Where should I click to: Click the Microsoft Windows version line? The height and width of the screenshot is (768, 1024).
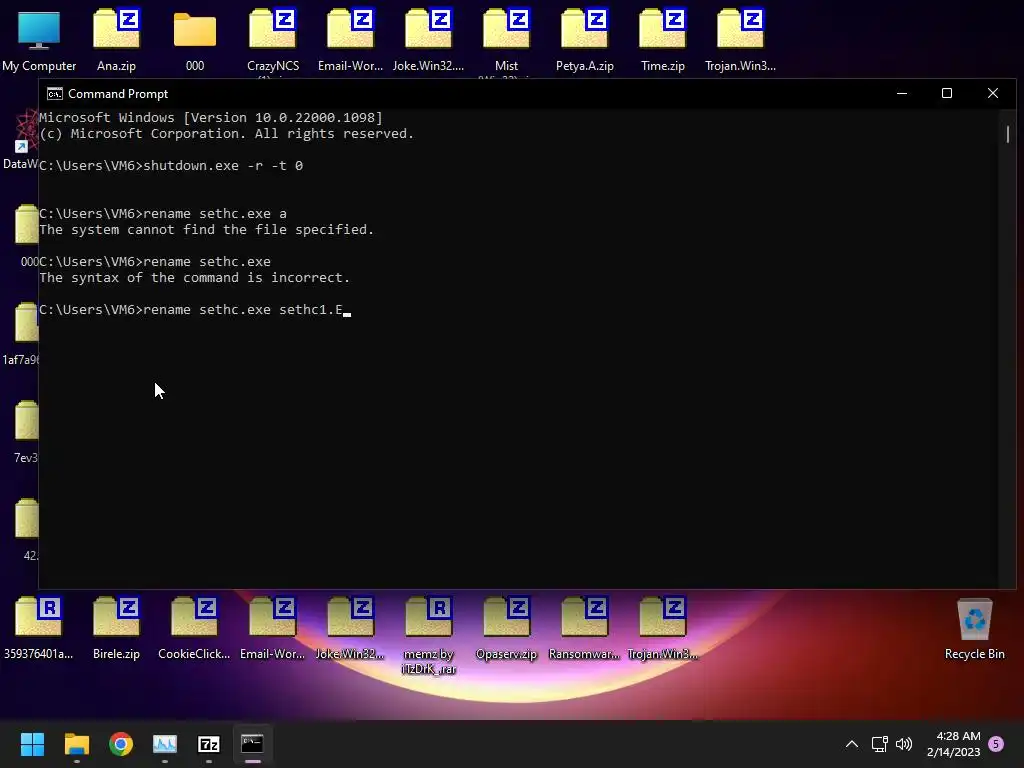211,118
